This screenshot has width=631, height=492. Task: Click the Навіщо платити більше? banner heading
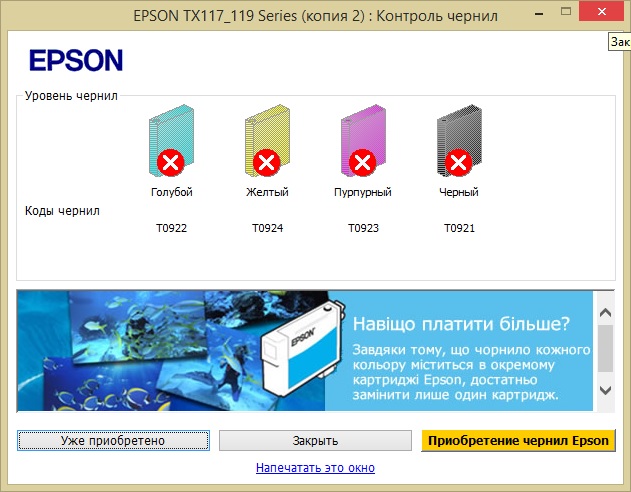[461, 323]
